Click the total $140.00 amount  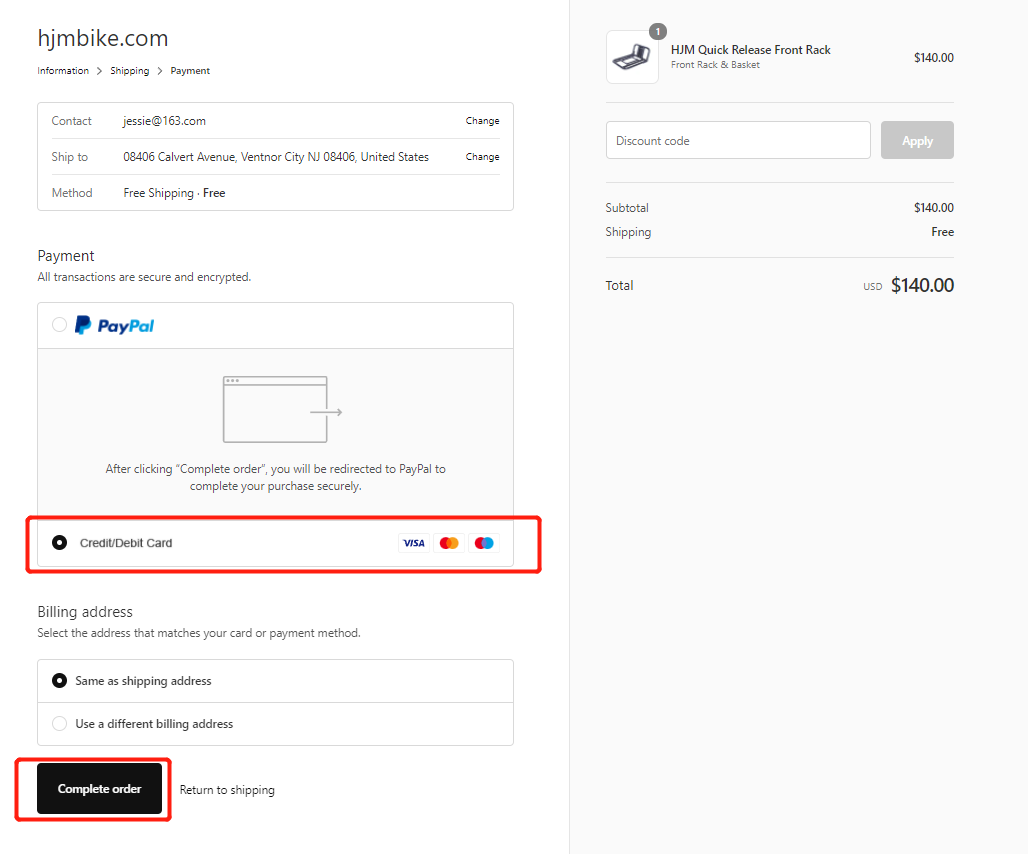922,285
